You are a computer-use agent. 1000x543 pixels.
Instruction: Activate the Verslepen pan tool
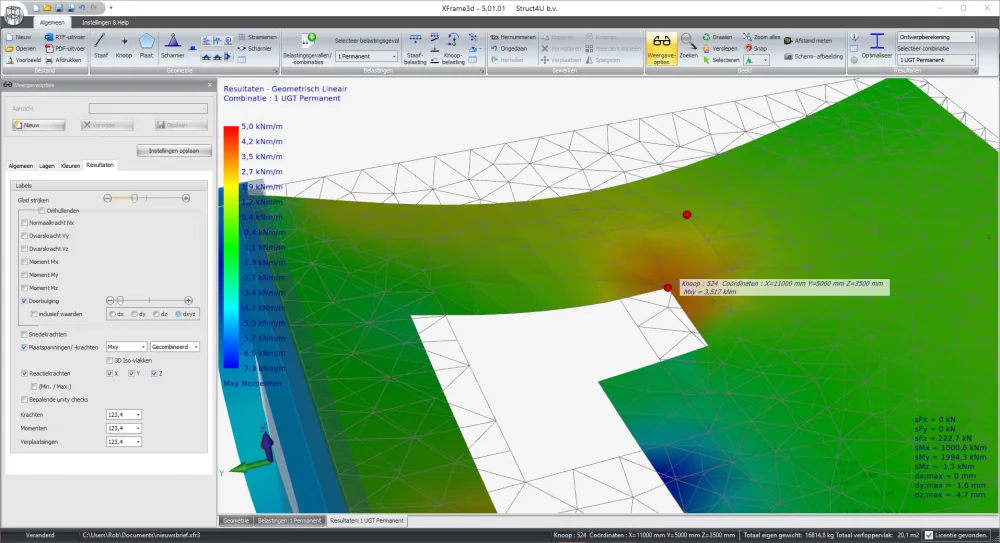[x=720, y=48]
